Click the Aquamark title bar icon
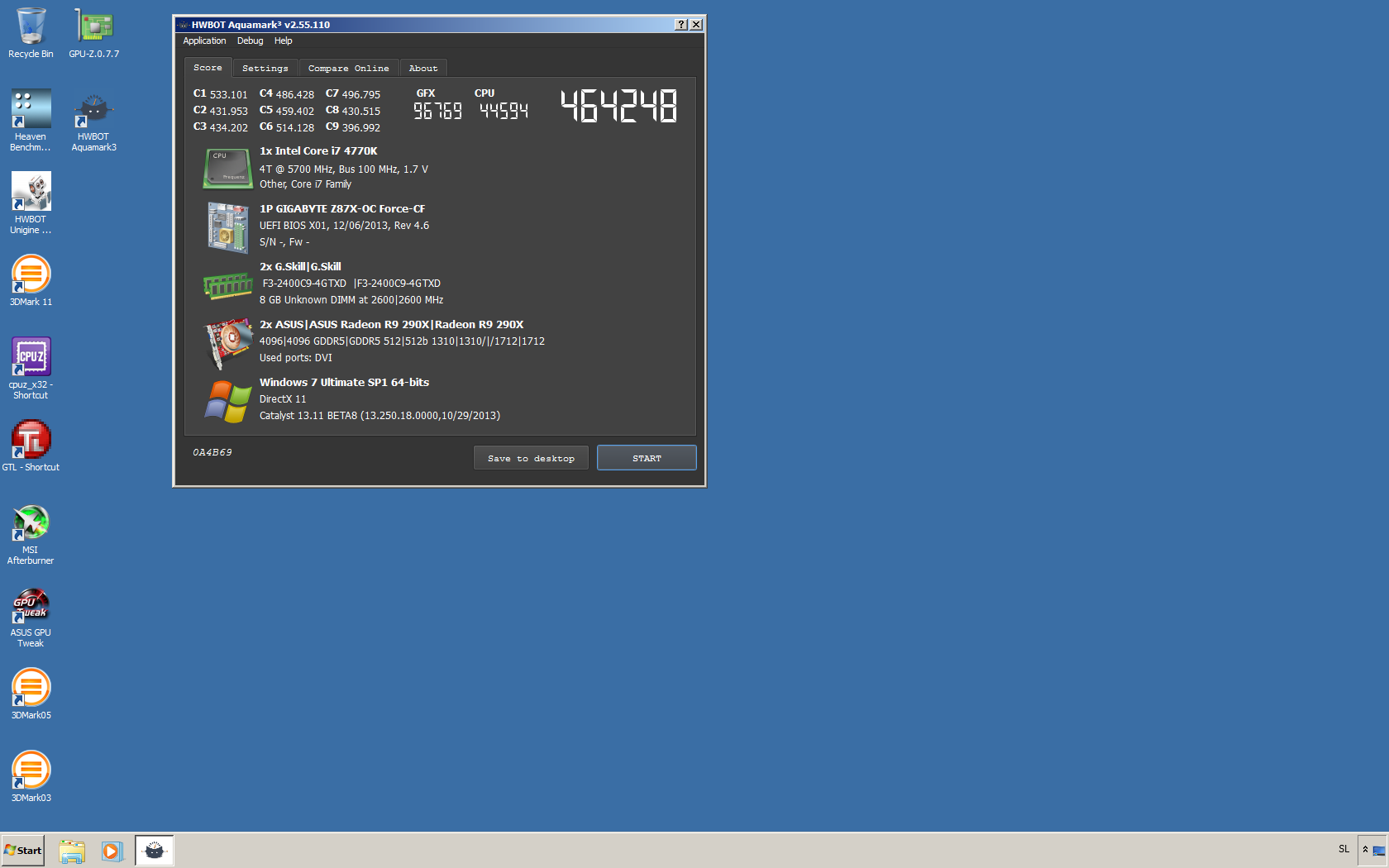The image size is (1389, 868). coord(184,25)
